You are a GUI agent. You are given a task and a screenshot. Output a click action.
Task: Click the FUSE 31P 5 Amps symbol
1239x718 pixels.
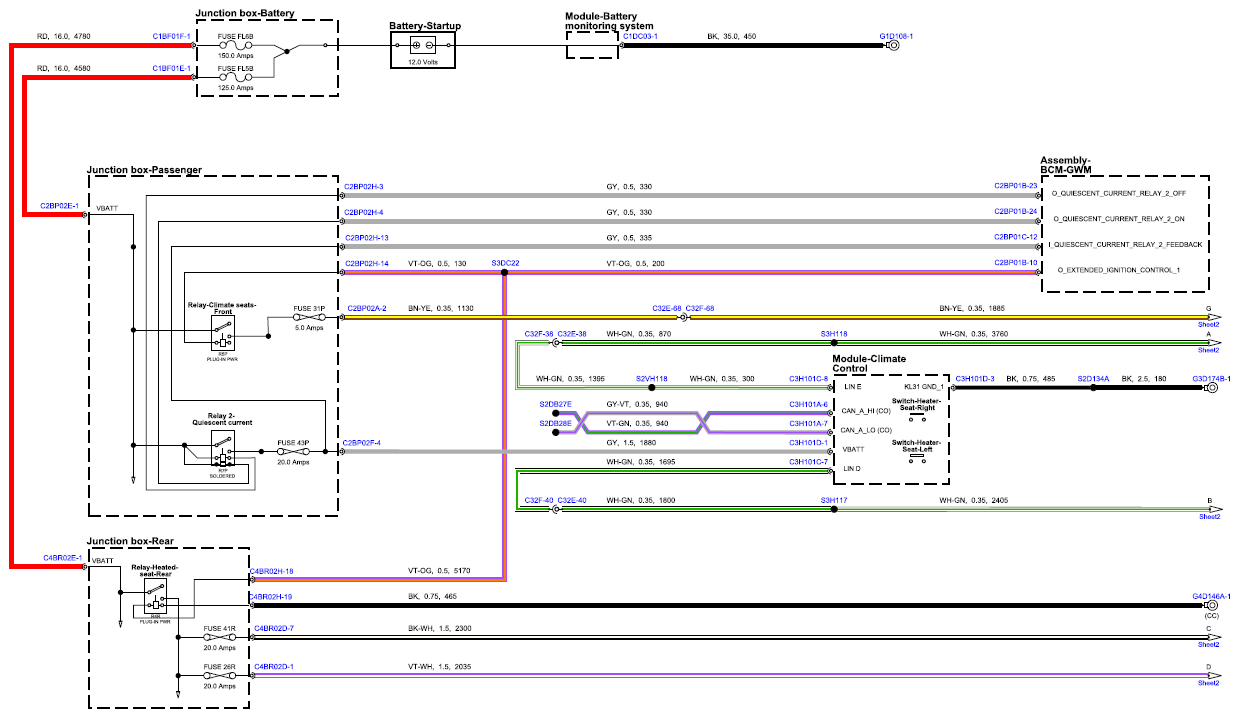pos(308,317)
